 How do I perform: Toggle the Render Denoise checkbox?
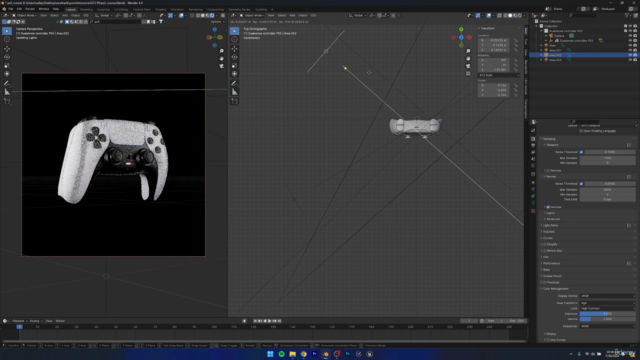coord(548,207)
